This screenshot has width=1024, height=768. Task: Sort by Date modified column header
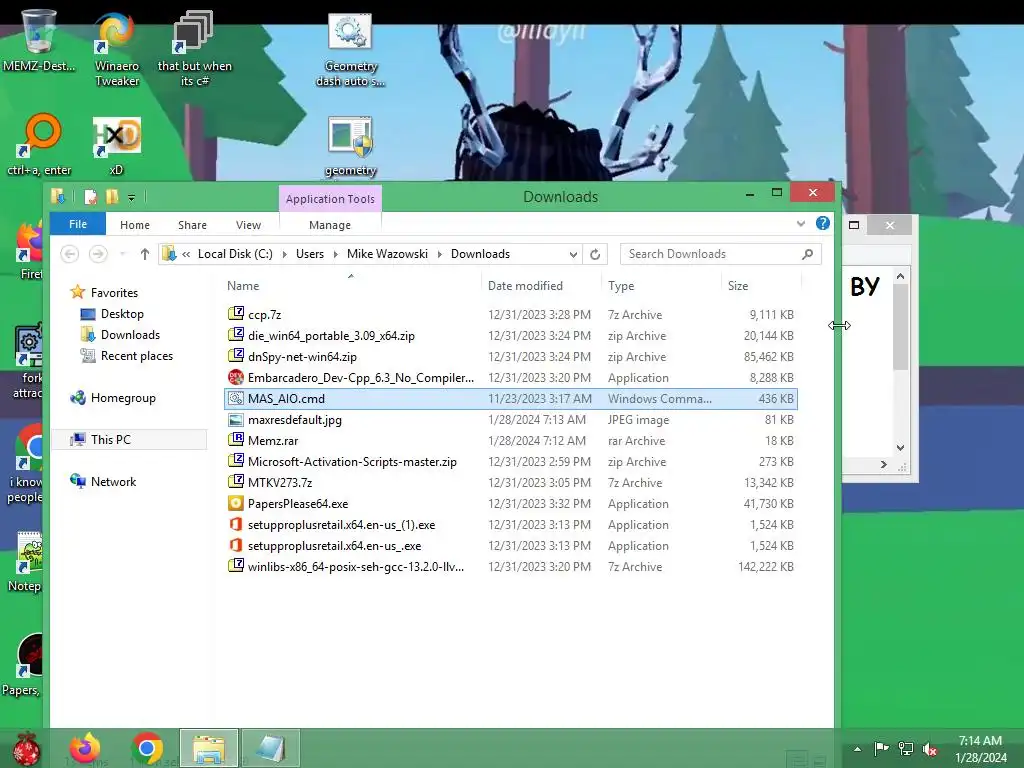click(525, 285)
